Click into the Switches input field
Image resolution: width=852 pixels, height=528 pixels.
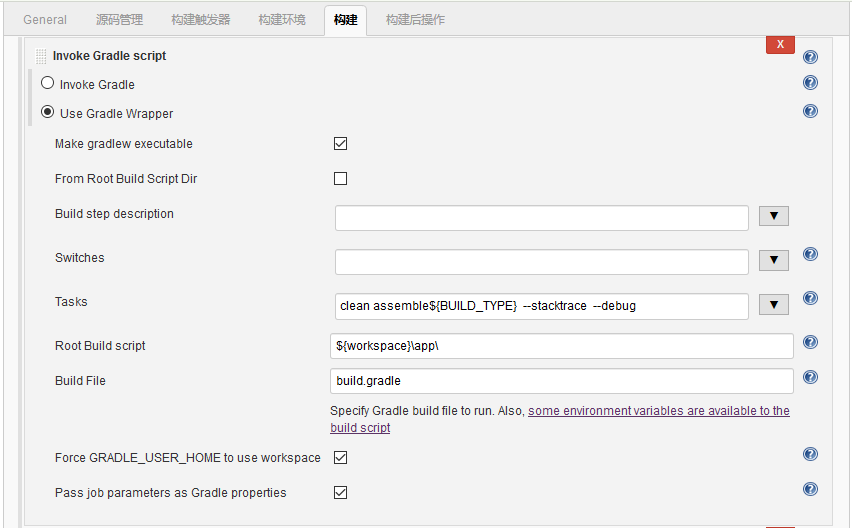click(542, 262)
